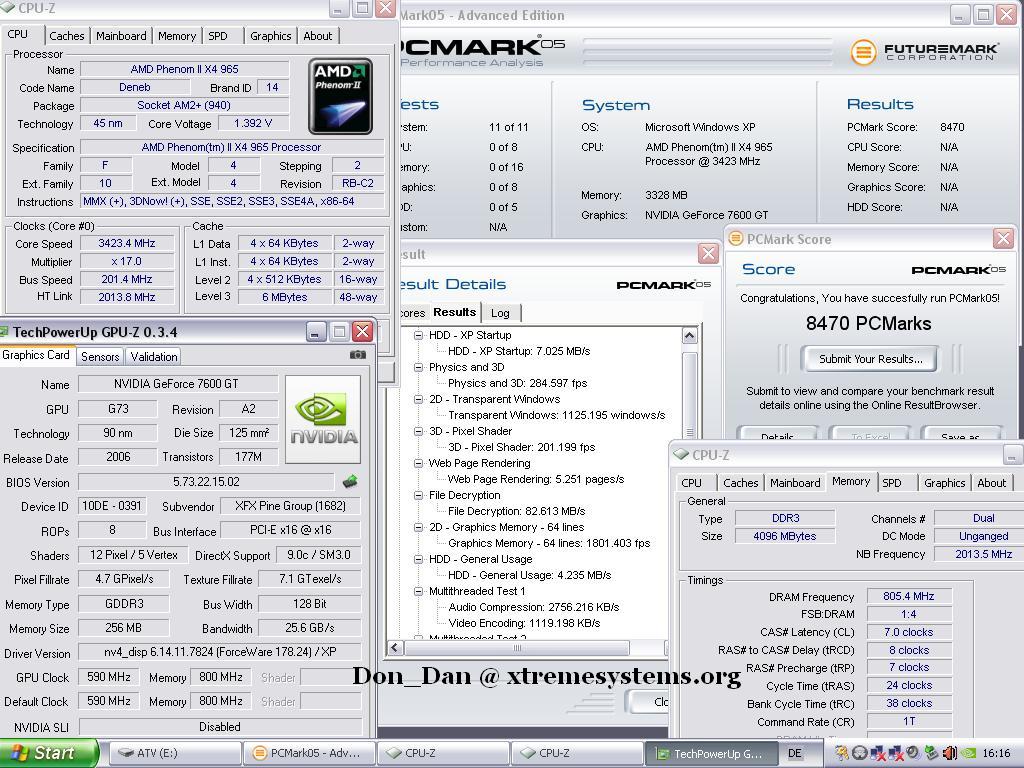Click the horizontal scrollbar thumb in Result Details
This screenshot has height=768, width=1024.
point(517,648)
